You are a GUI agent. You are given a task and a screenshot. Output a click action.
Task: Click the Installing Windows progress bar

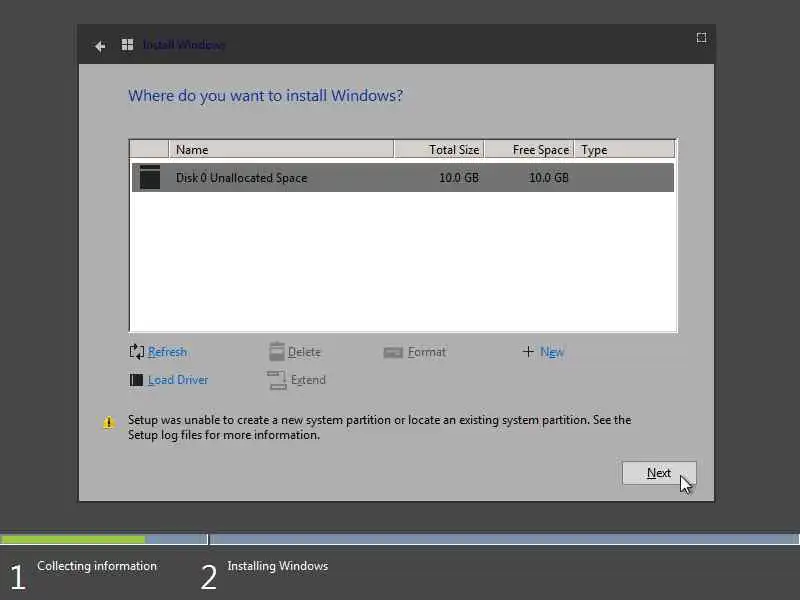coord(504,539)
